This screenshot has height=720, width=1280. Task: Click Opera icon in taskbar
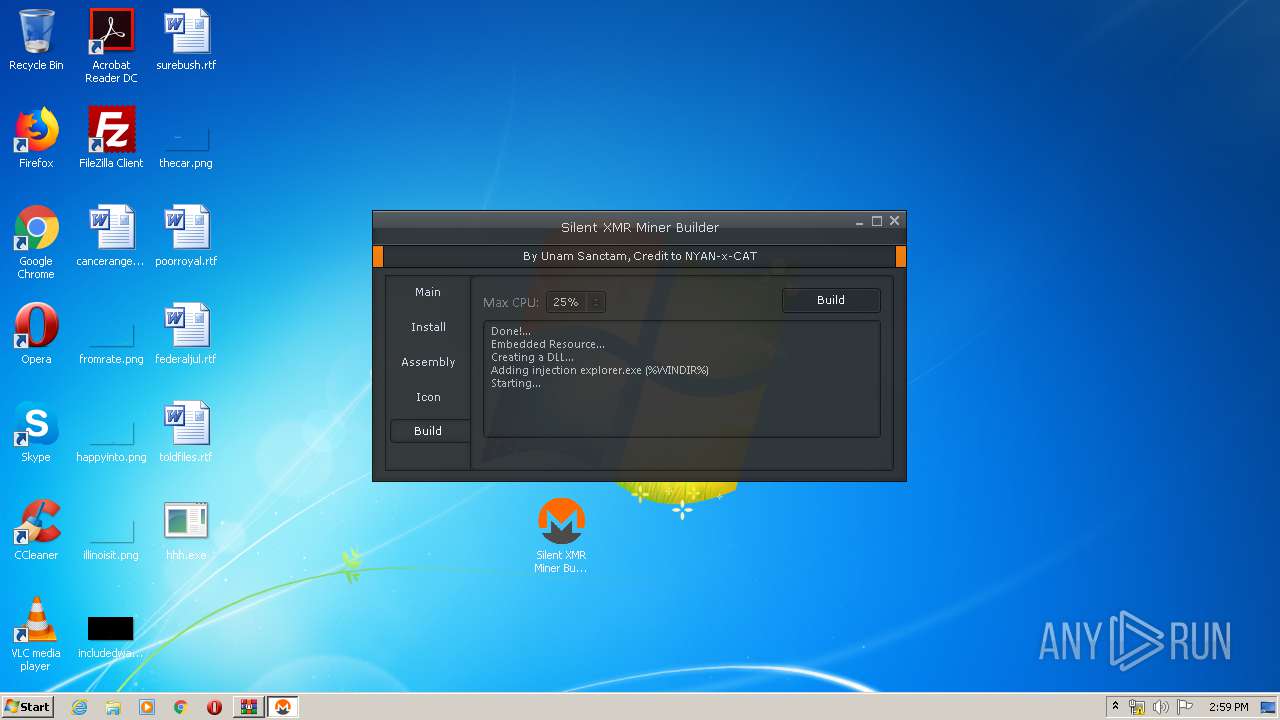tap(214, 707)
